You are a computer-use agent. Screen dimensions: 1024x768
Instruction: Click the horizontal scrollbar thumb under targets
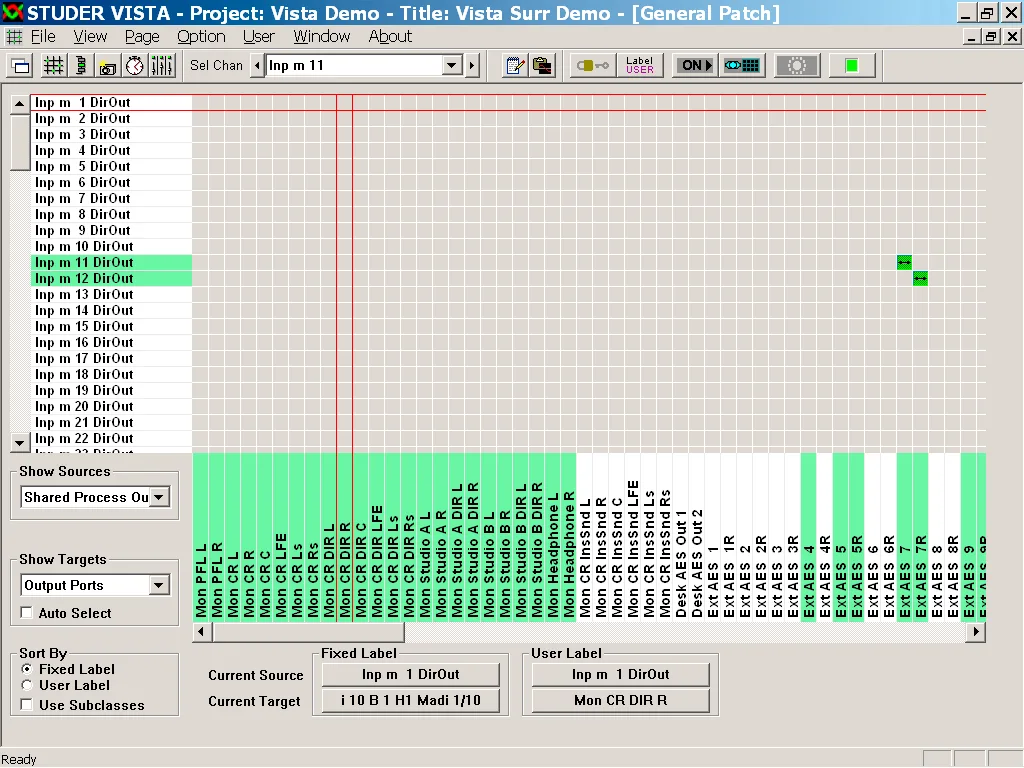(x=309, y=632)
